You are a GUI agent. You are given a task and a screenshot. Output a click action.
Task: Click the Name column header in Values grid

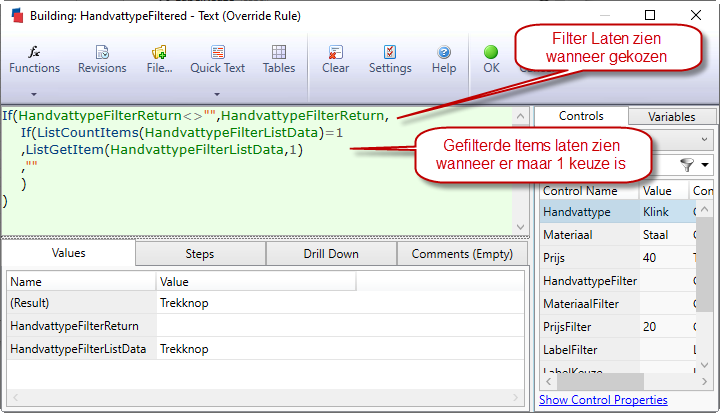coord(81,282)
